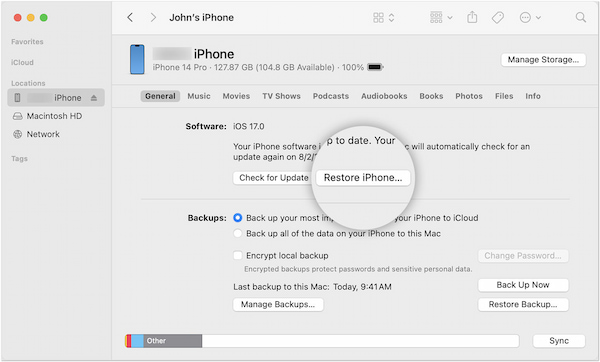Go forward with the right chevron arrow
The height and width of the screenshot is (362, 600).
click(153, 18)
